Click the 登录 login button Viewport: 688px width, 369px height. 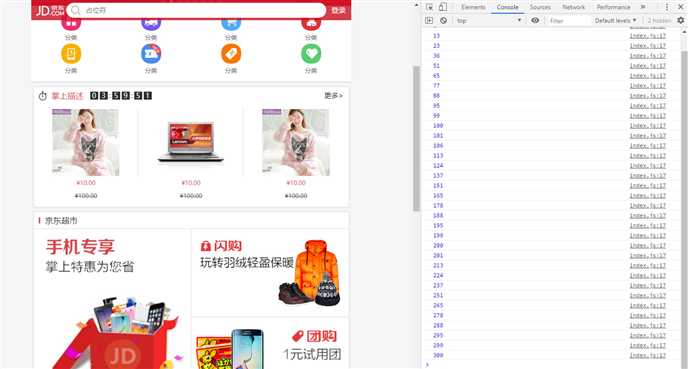338,10
